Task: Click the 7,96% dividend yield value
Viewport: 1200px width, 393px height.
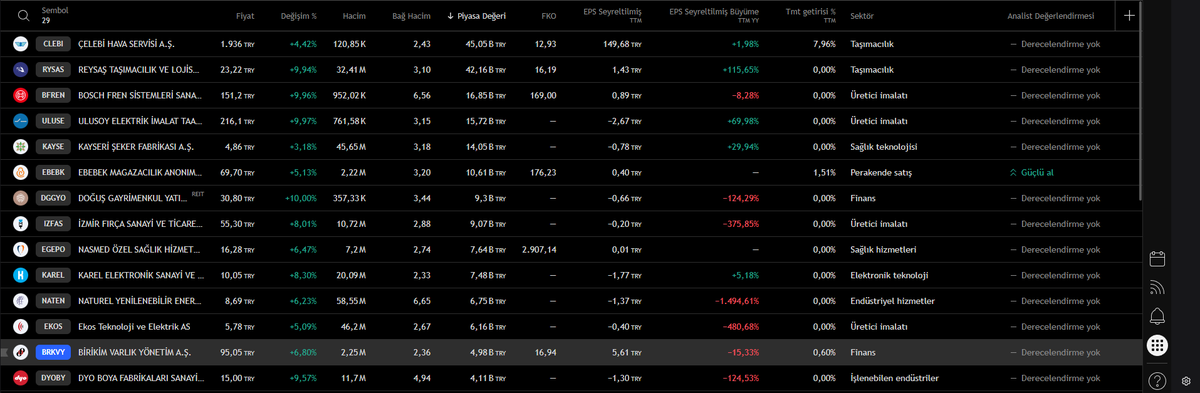Action: click(x=824, y=44)
